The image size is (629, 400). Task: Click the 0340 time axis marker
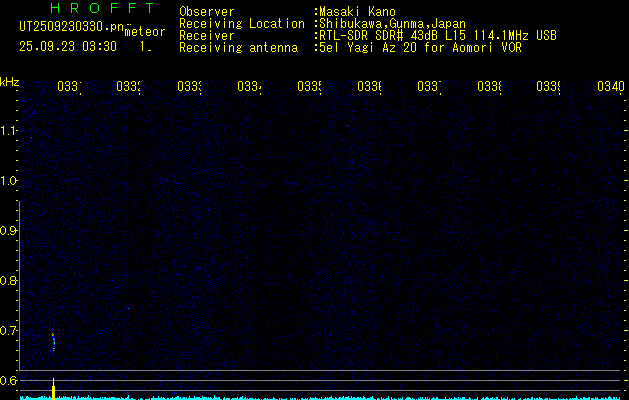(611, 86)
